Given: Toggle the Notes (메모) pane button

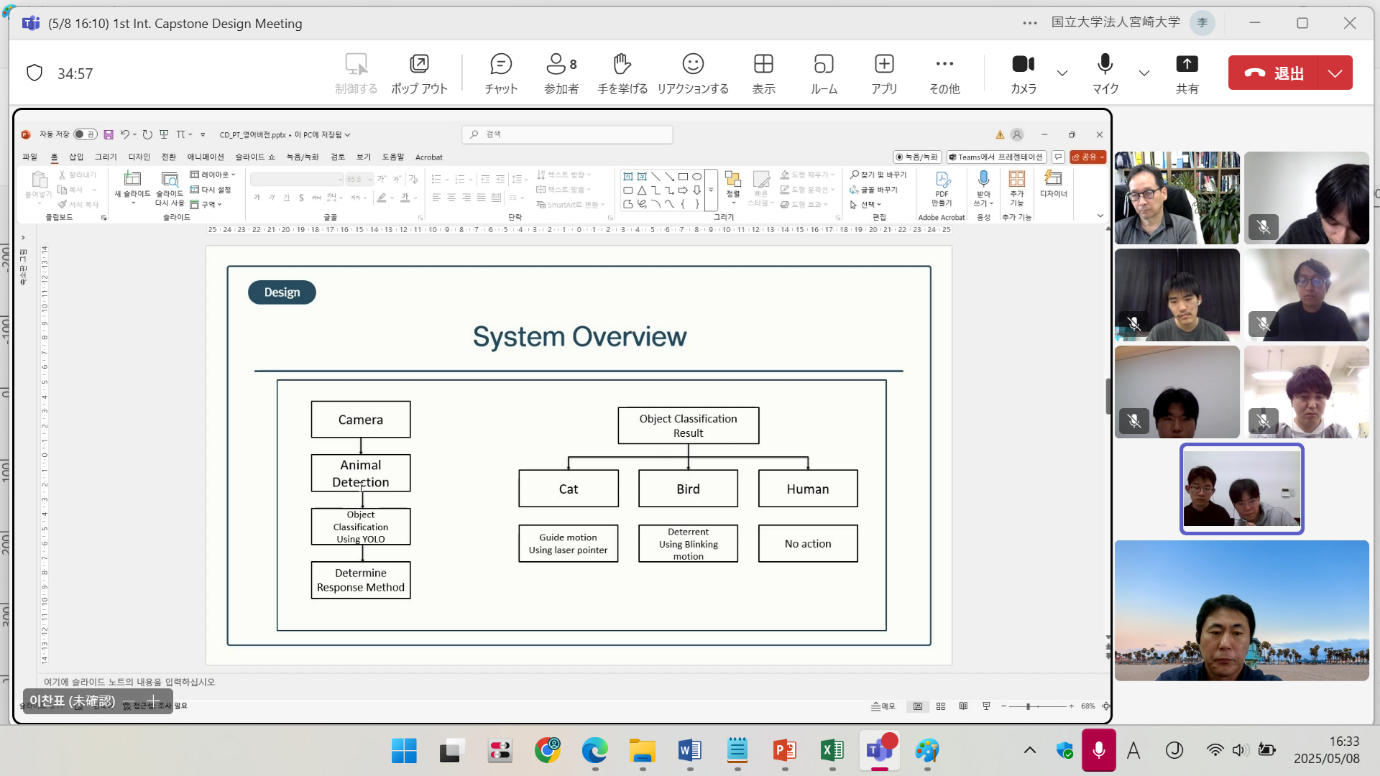Looking at the screenshot, I should pos(883,706).
